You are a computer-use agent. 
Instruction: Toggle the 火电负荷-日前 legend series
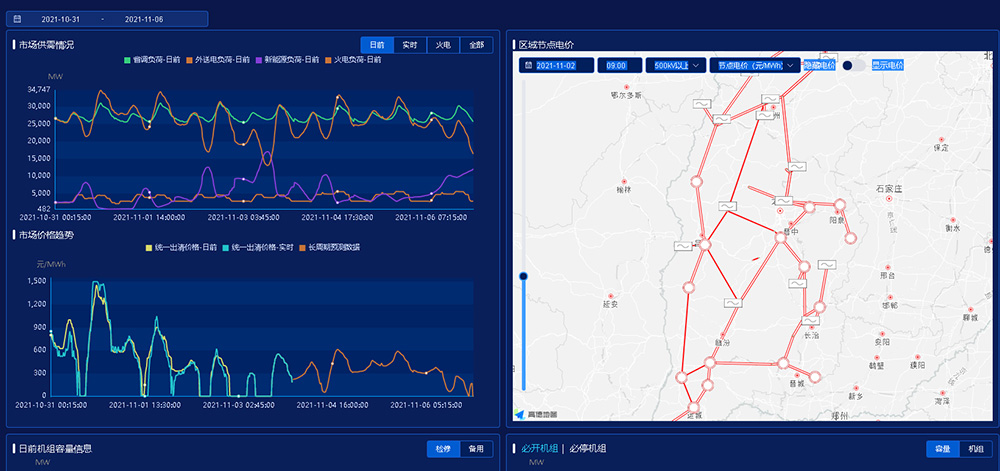point(353,59)
